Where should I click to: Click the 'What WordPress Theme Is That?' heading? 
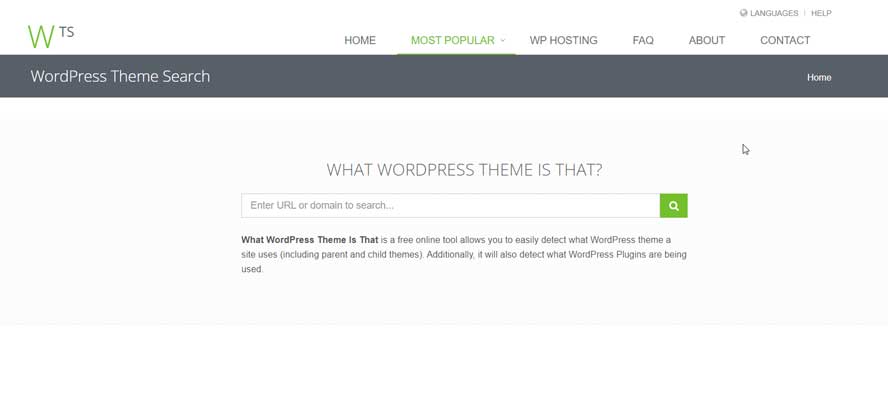pyautogui.click(x=464, y=170)
